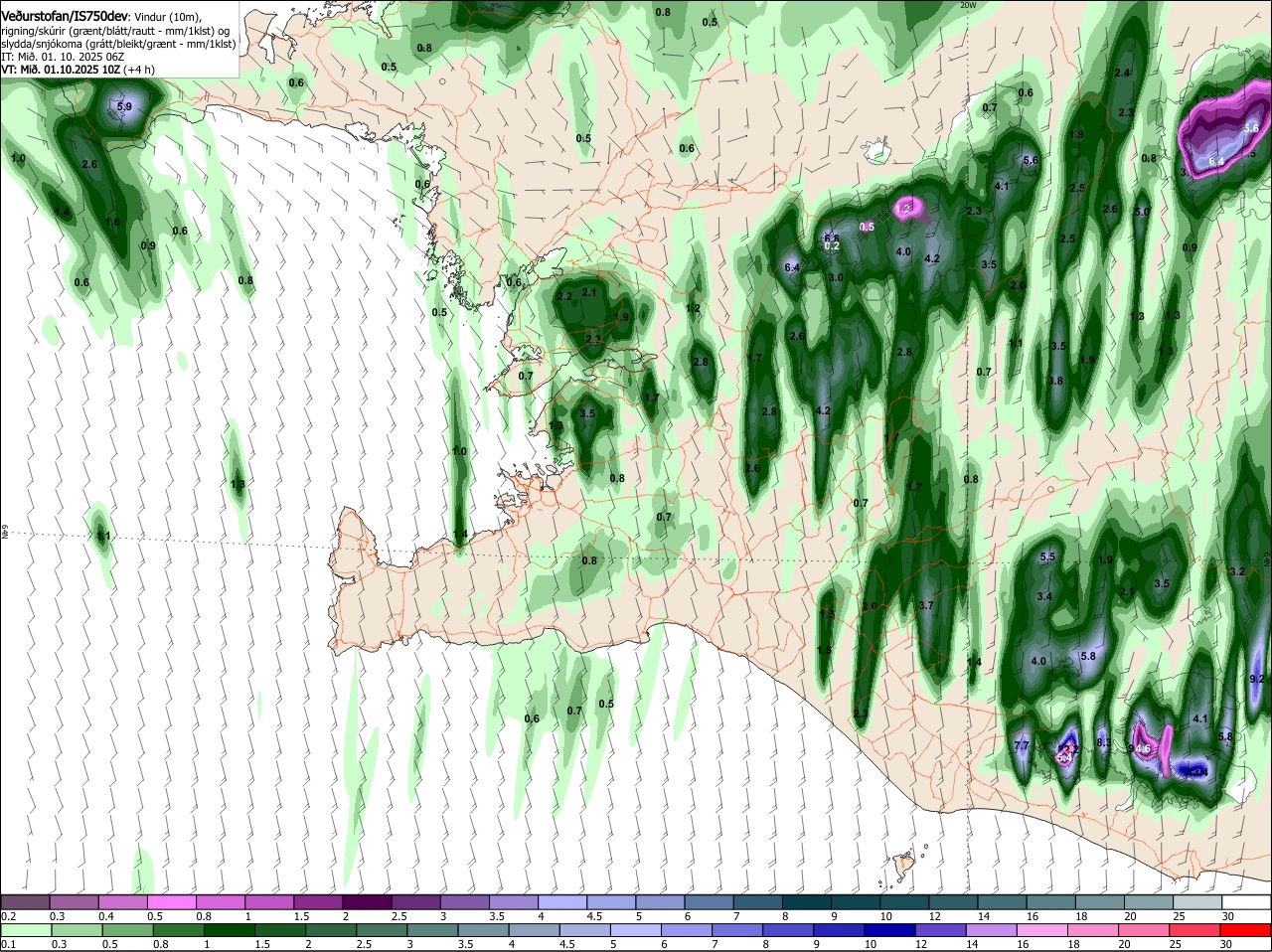The height and width of the screenshot is (952, 1272).
Task: Click the "3.7" precipitation value
Action: (x=926, y=605)
